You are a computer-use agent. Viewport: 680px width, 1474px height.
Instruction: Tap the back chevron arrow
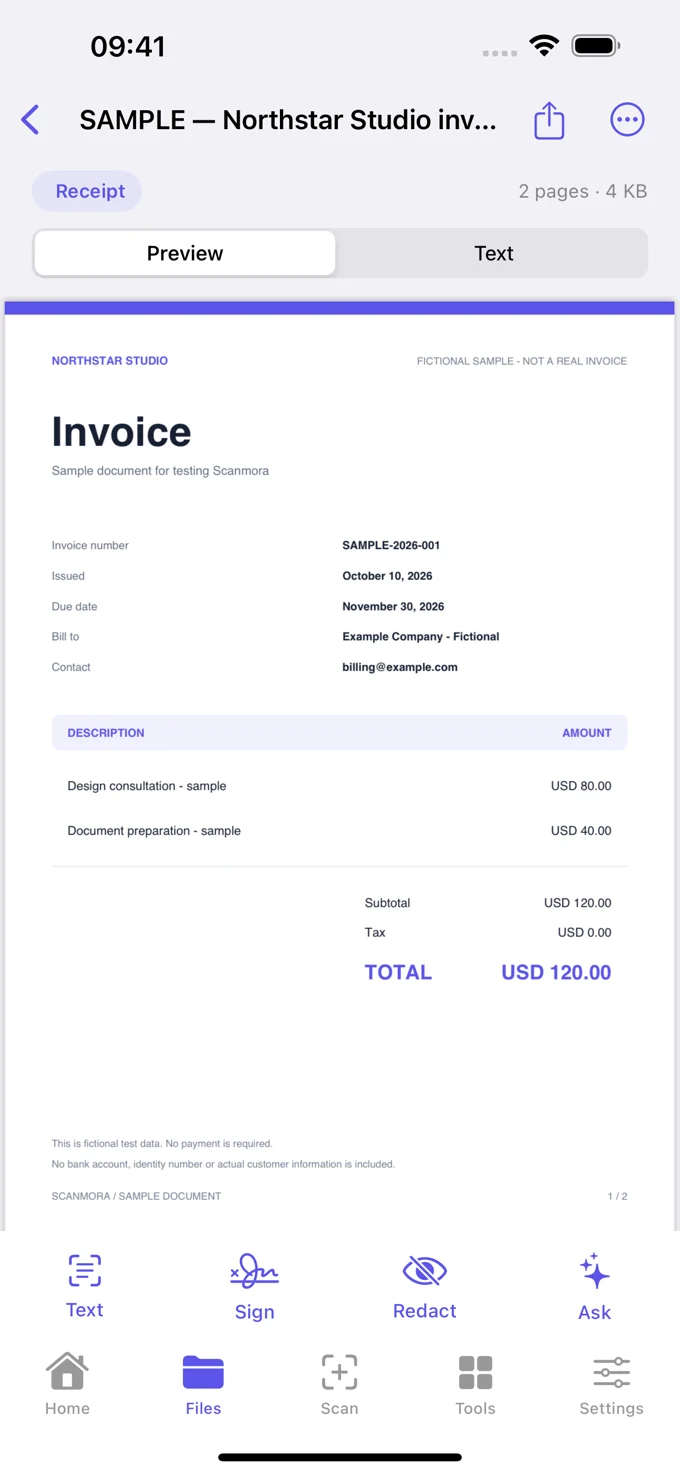[30, 120]
